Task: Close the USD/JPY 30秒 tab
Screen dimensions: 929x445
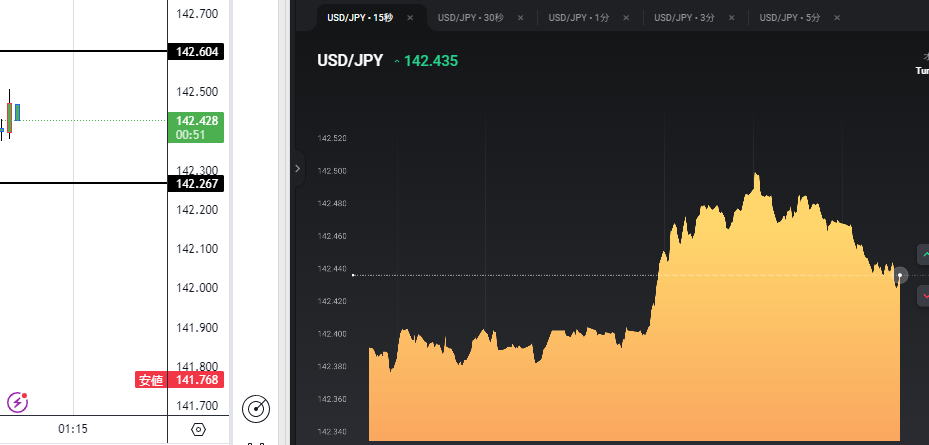Action: tap(520, 18)
